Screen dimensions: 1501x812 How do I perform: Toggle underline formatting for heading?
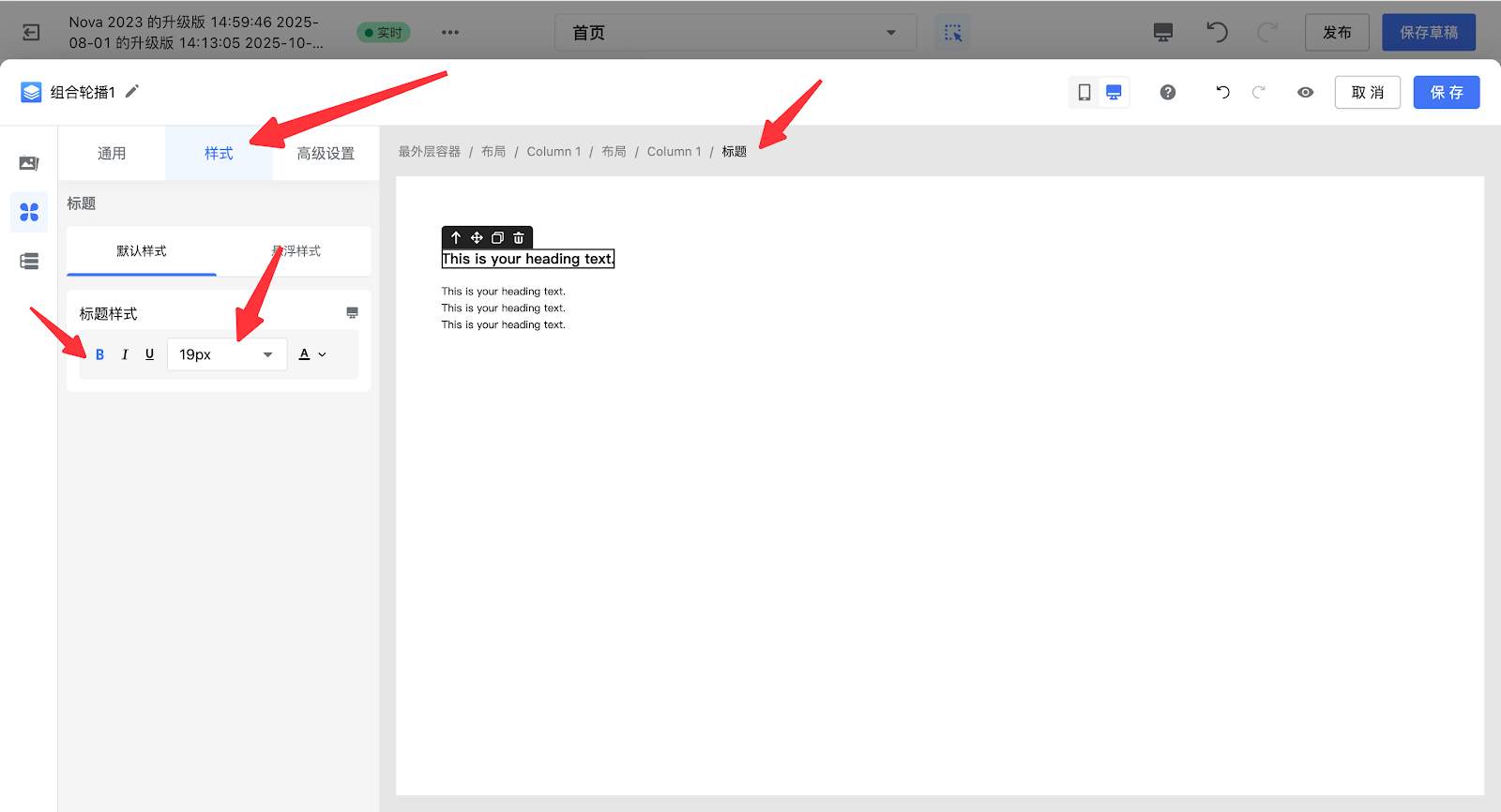point(149,354)
